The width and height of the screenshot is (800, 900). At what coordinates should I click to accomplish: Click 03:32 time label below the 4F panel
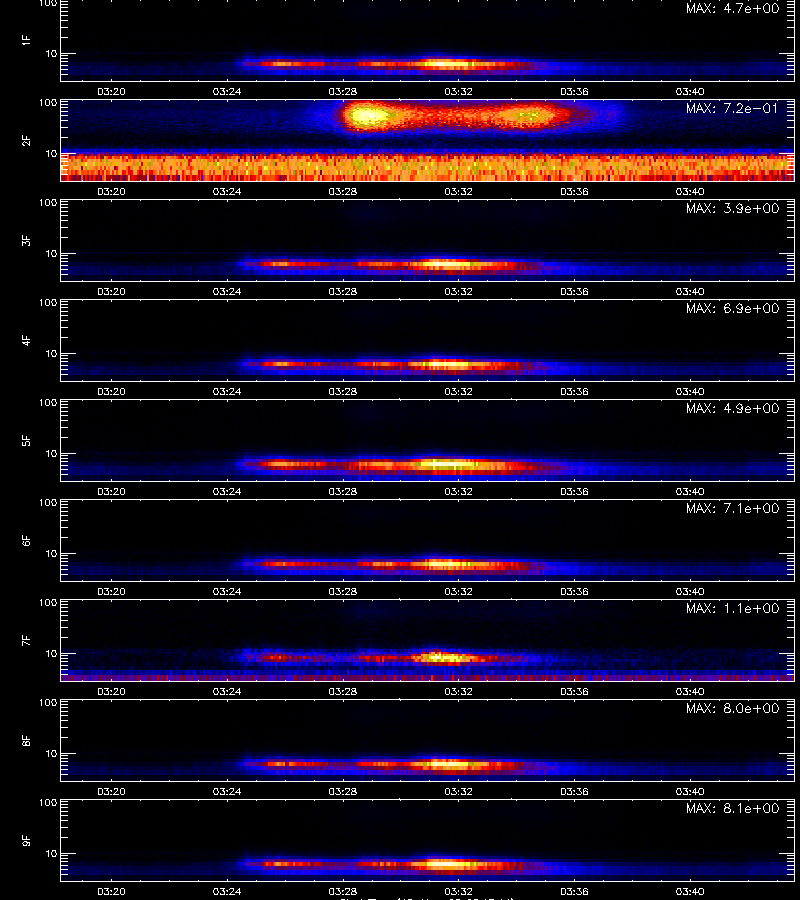coord(459,391)
